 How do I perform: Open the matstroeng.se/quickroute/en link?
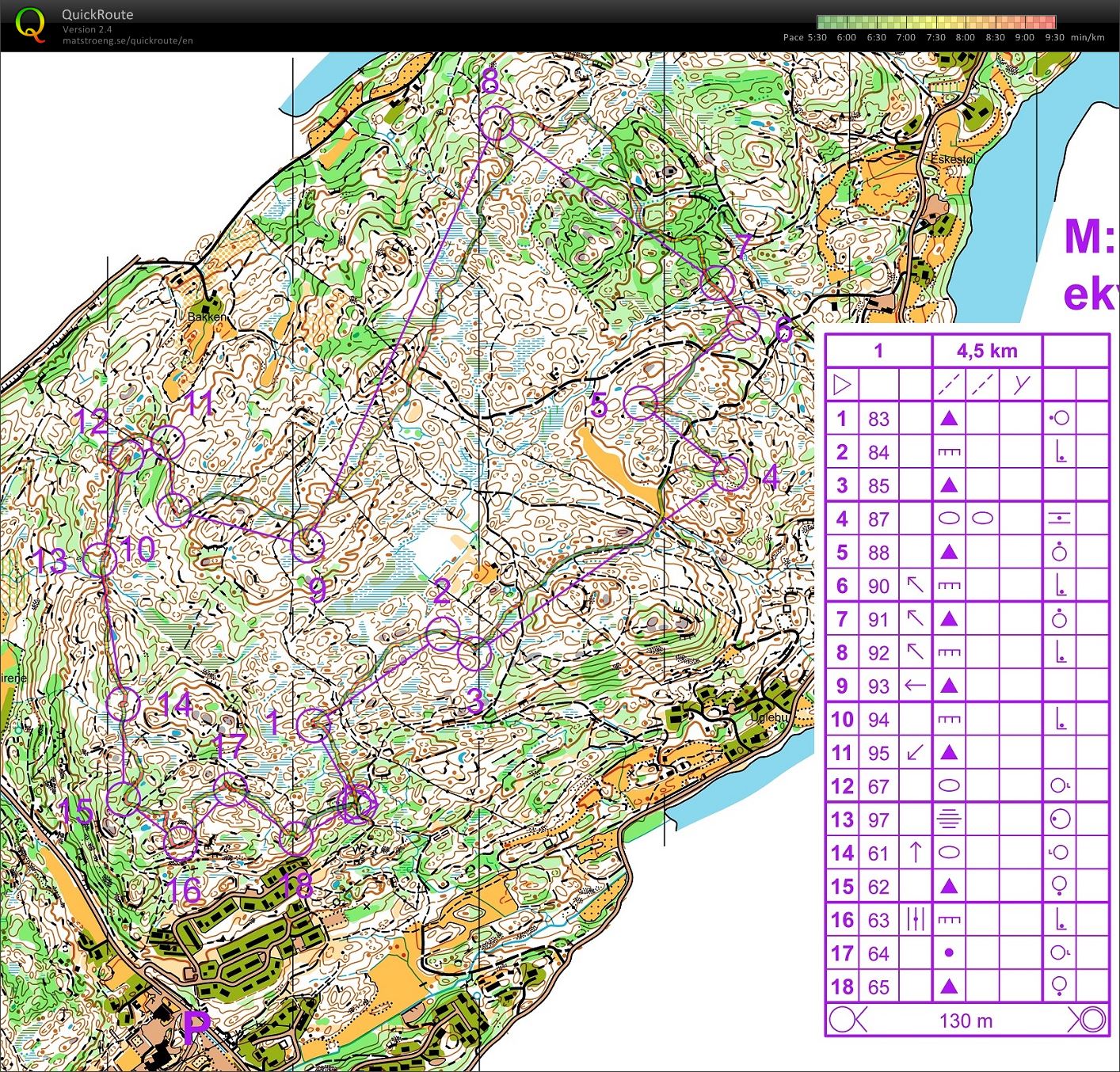(x=128, y=40)
